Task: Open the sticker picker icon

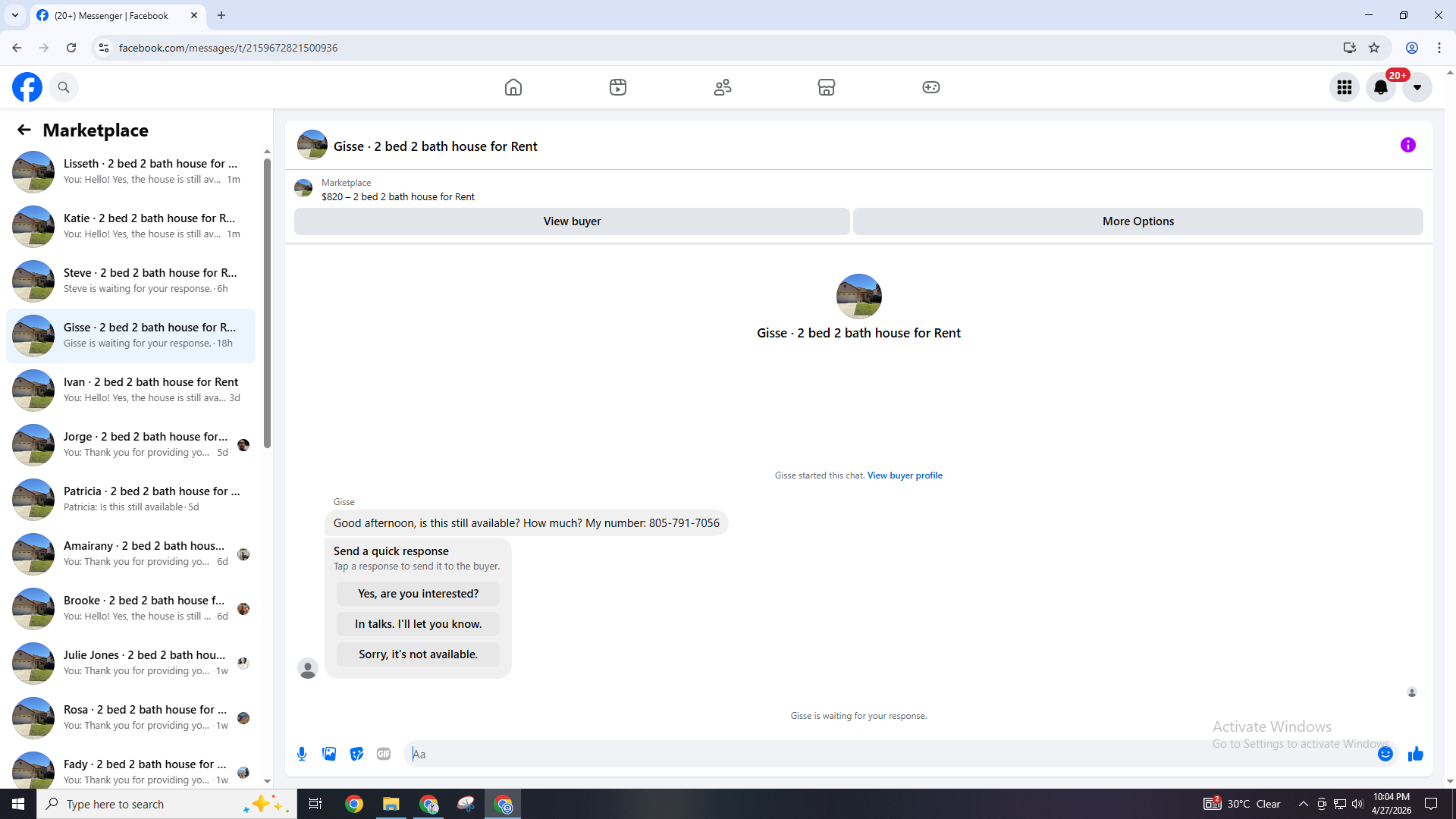Action: click(x=356, y=754)
